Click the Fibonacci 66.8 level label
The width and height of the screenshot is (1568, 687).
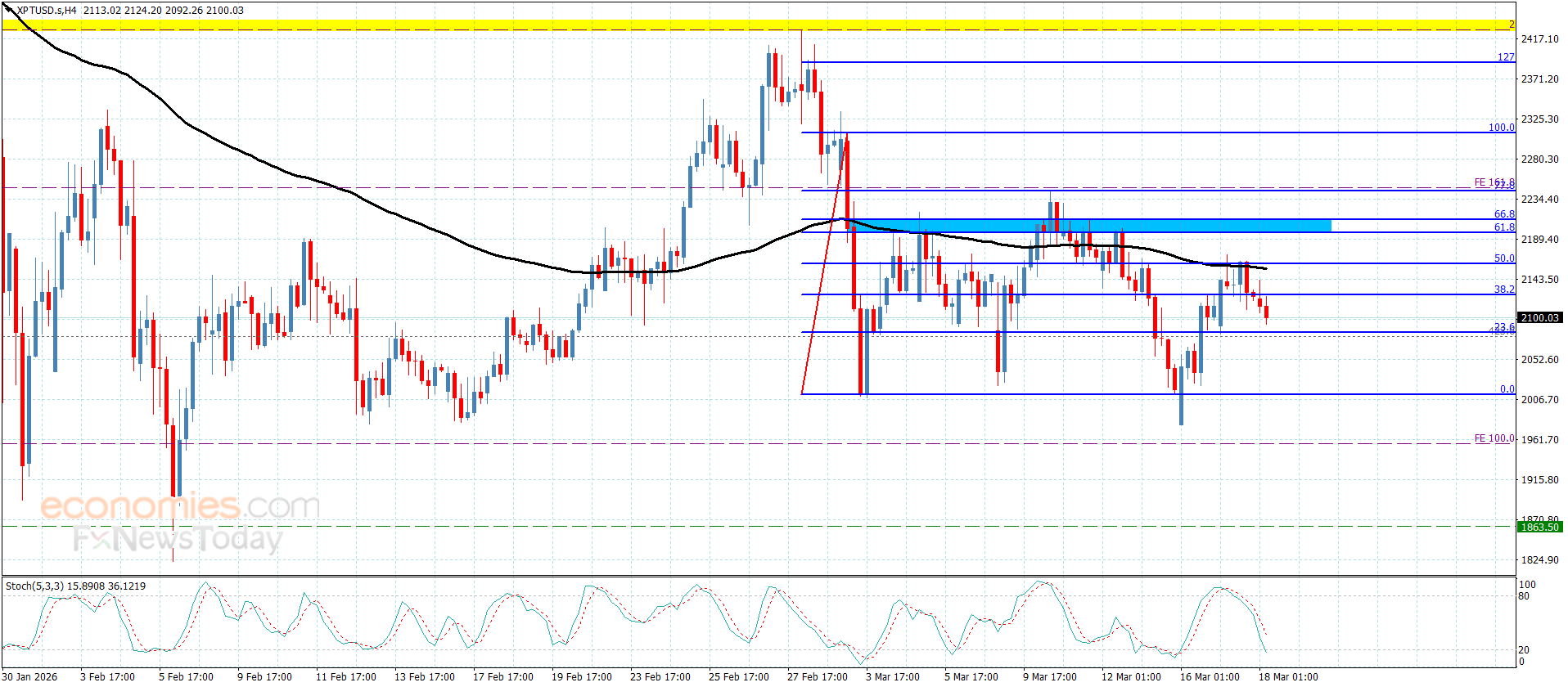click(1503, 214)
